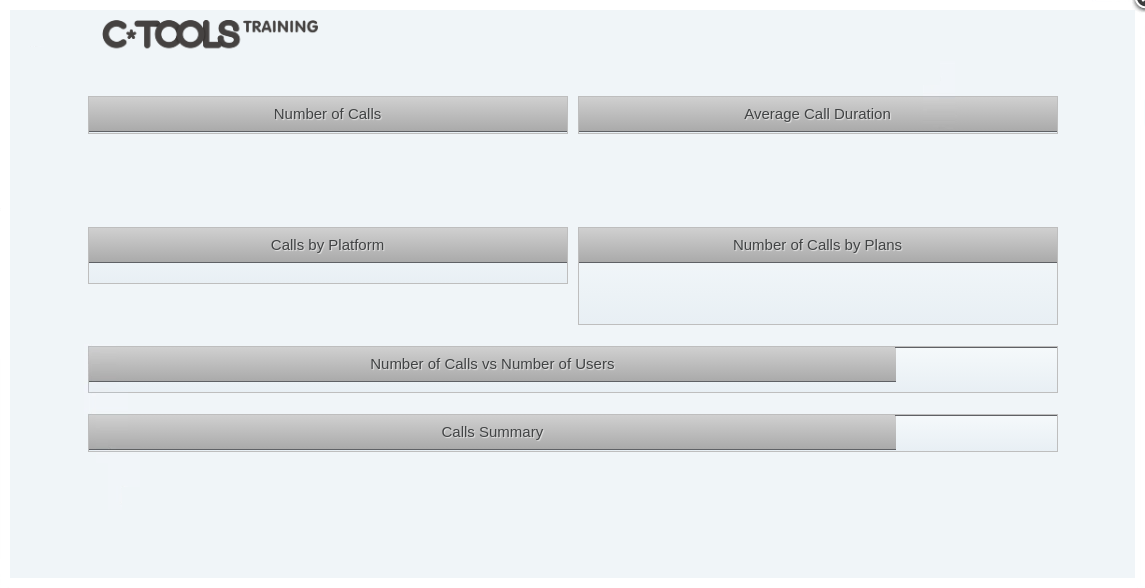The height and width of the screenshot is (588, 1145).
Task: Expand Number of Calls vs Number of Users header
Action: [x=491, y=364]
